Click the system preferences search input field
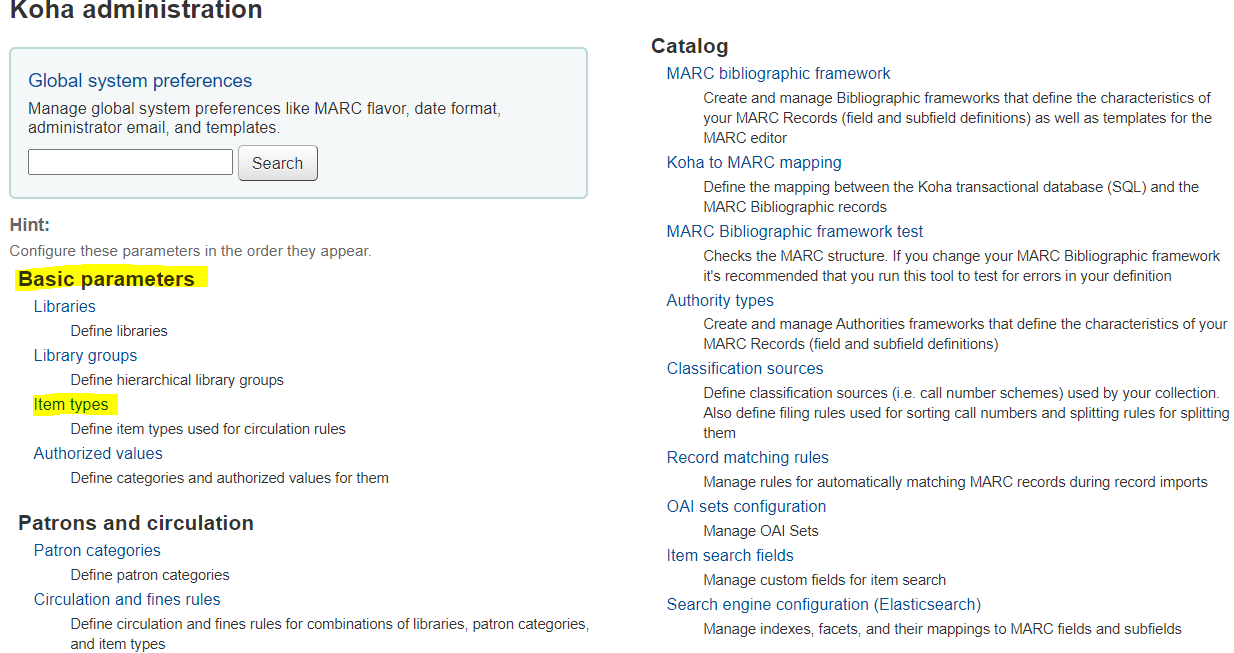 tap(130, 162)
